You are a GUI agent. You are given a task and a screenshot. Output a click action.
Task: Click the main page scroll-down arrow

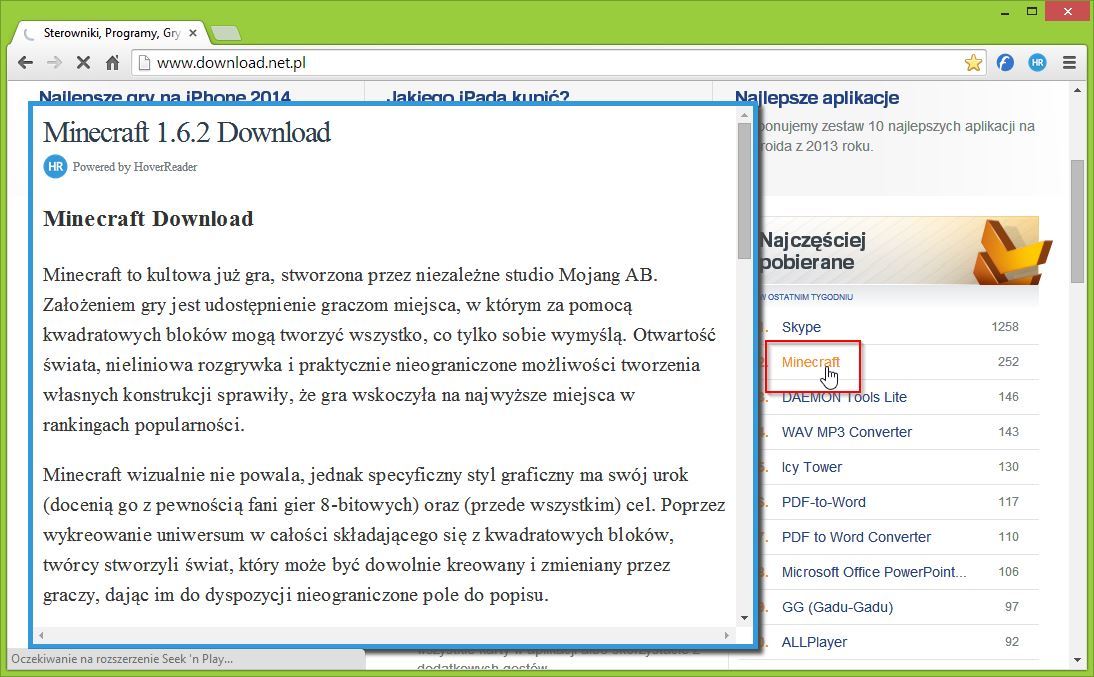tap(1078, 660)
